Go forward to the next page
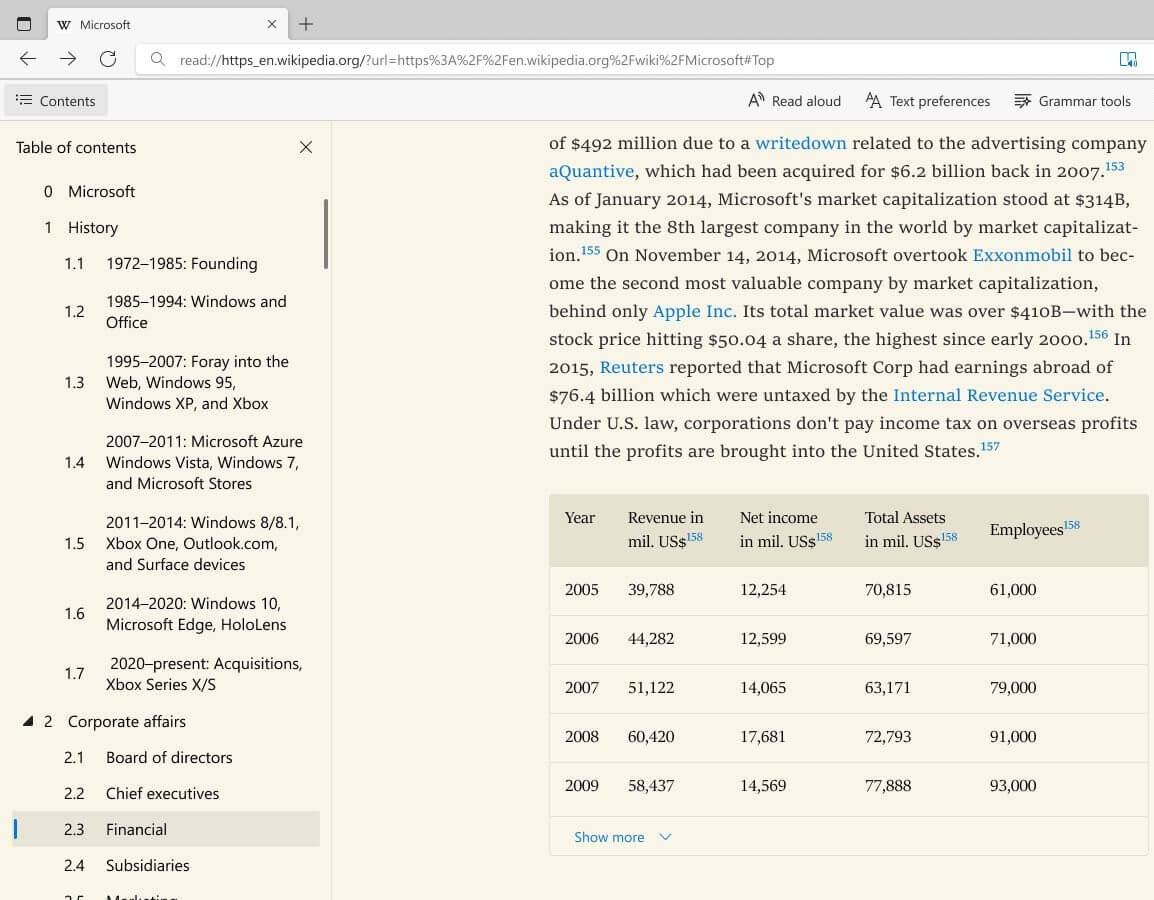The width and height of the screenshot is (1154, 900). (68, 59)
